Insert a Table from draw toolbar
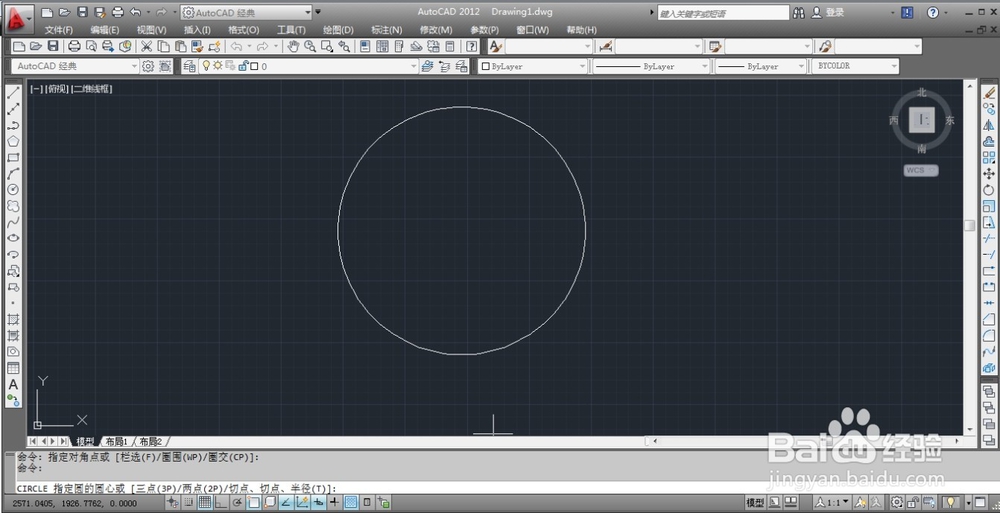This screenshot has height=513, width=1000. (x=13, y=368)
